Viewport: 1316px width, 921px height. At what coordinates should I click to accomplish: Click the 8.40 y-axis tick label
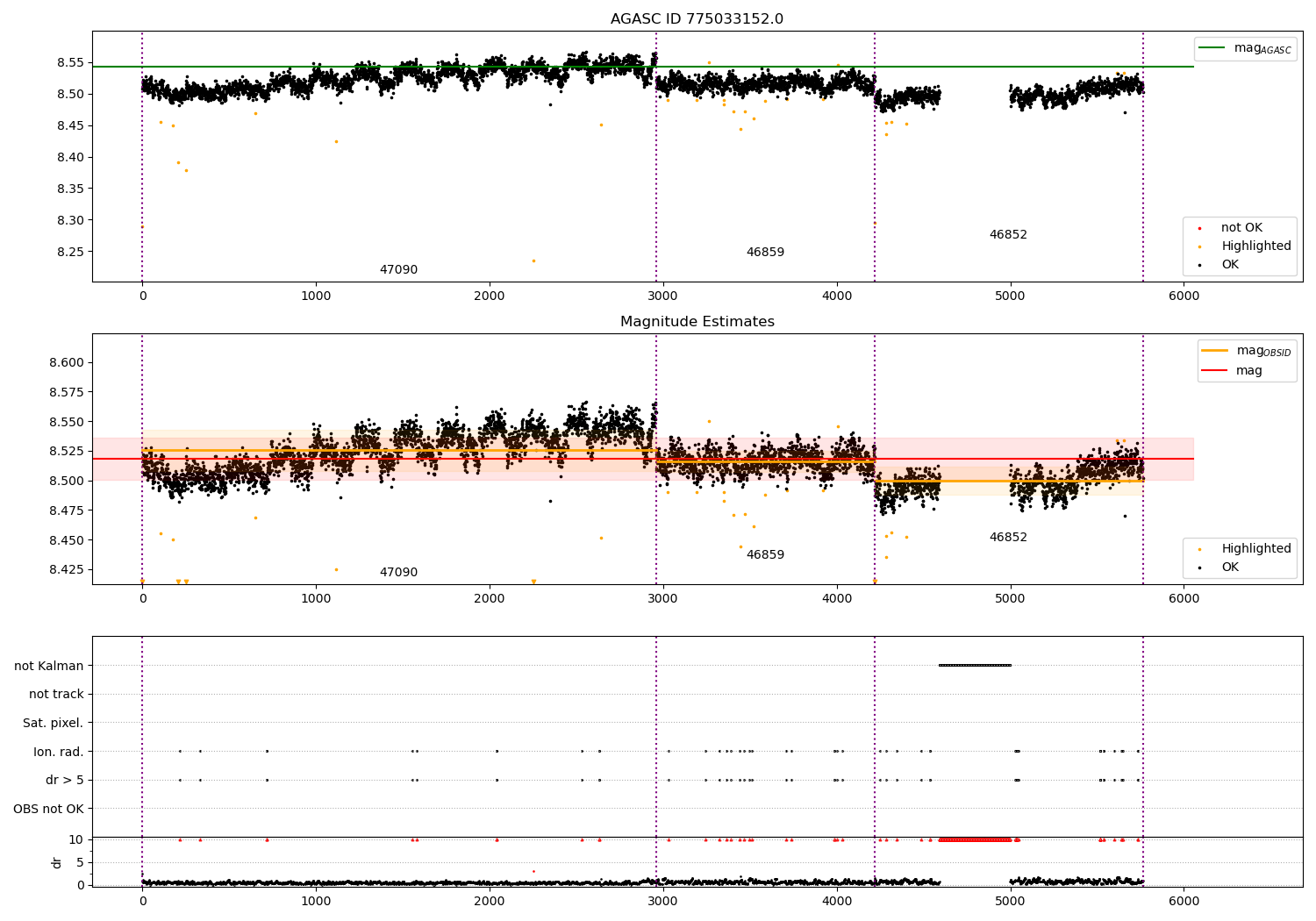[70, 158]
